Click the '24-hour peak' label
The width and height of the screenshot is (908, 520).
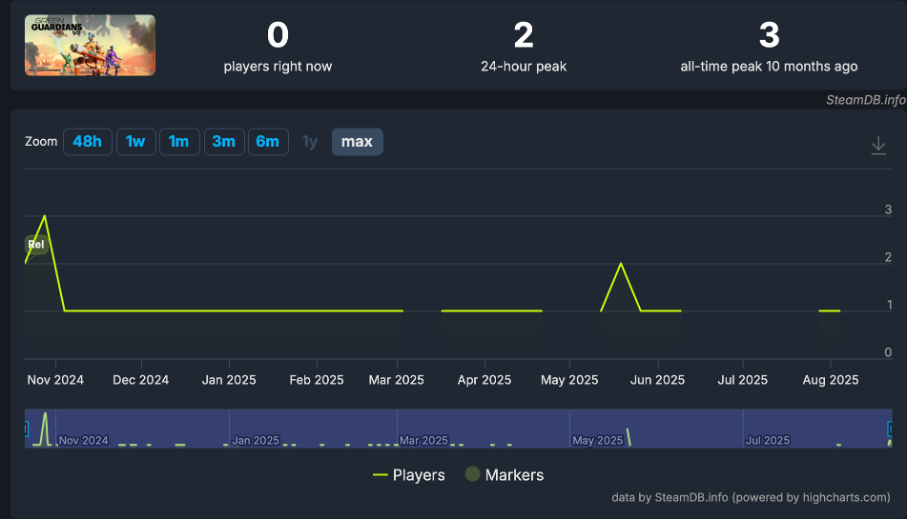[x=523, y=67]
